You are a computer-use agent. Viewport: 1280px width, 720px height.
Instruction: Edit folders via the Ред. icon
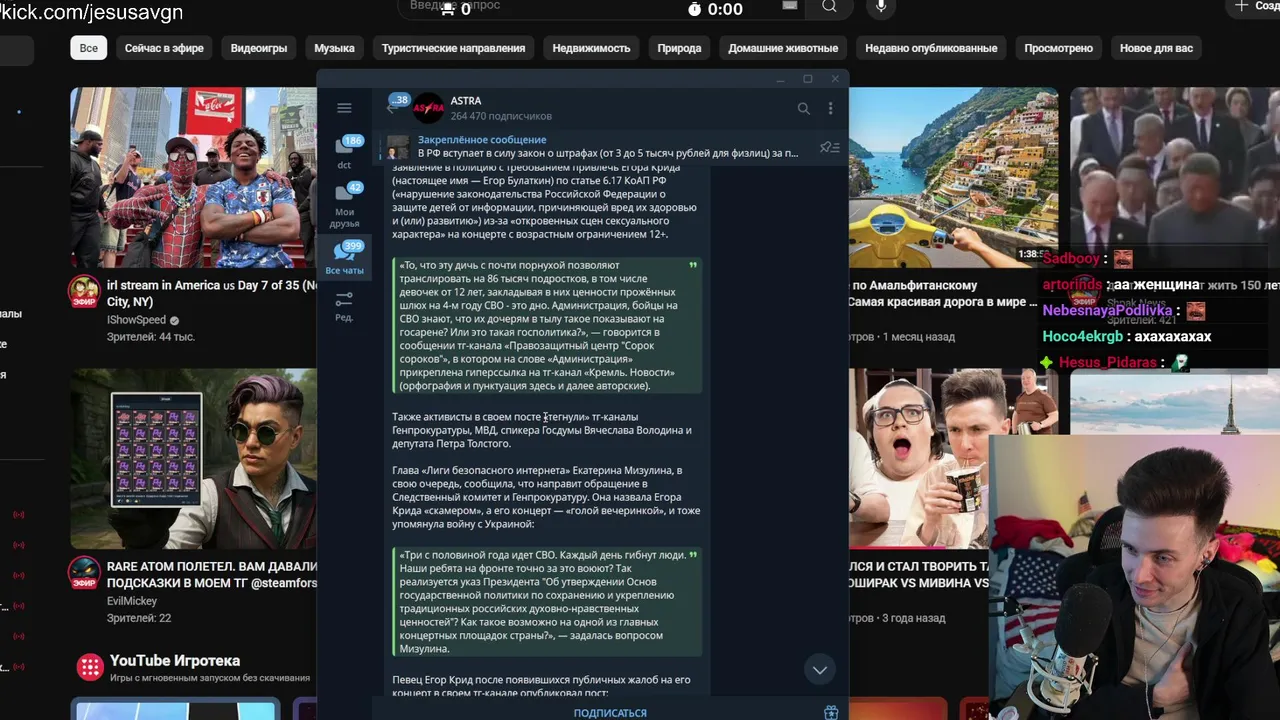point(344,306)
